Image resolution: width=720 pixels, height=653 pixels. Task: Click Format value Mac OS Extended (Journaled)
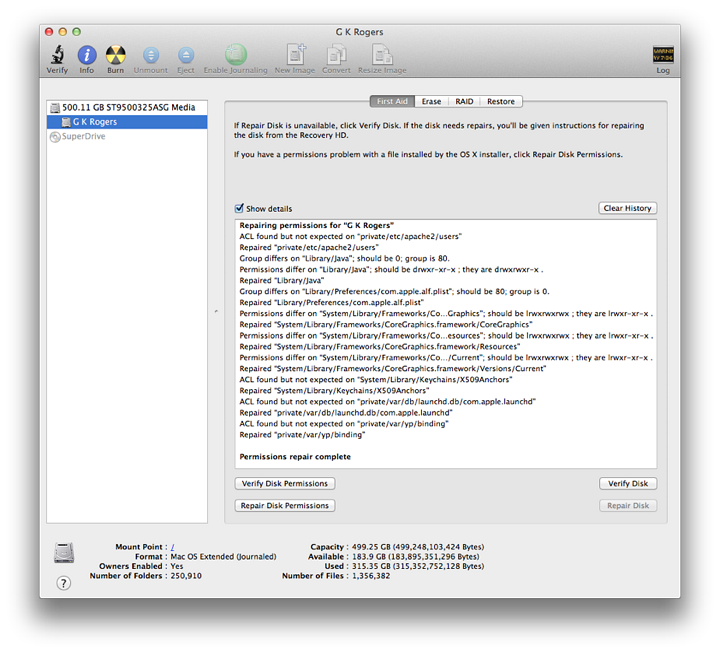pyautogui.click(x=224, y=557)
